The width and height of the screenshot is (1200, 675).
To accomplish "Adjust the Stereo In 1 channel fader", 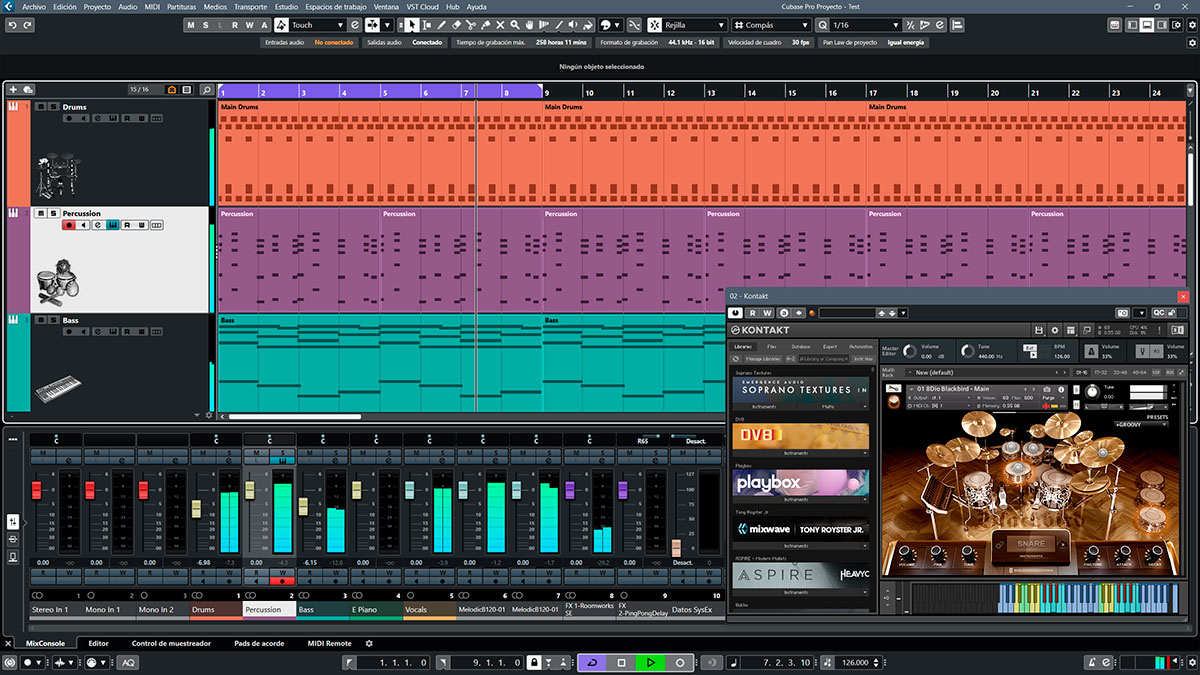I will [x=37, y=489].
